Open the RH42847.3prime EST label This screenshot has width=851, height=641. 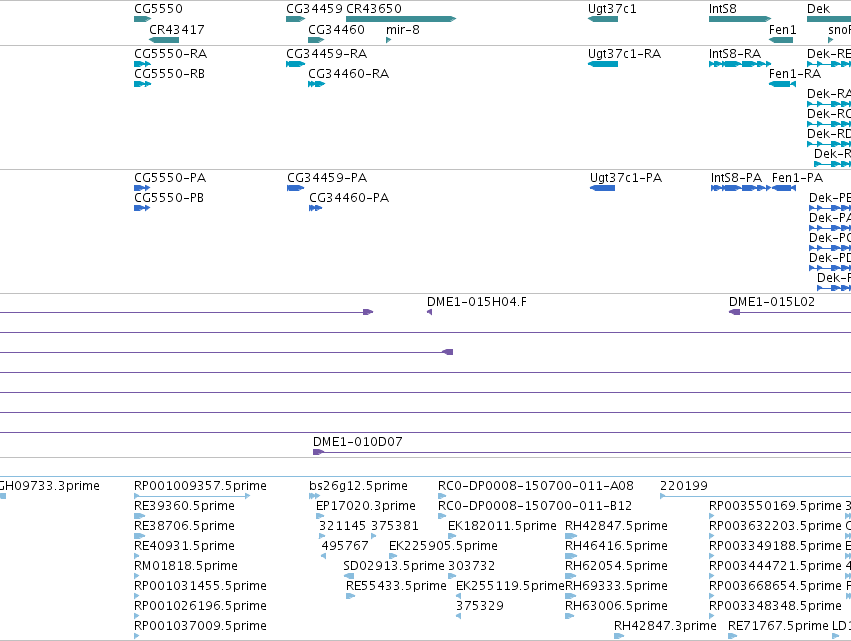[x=665, y=626]
